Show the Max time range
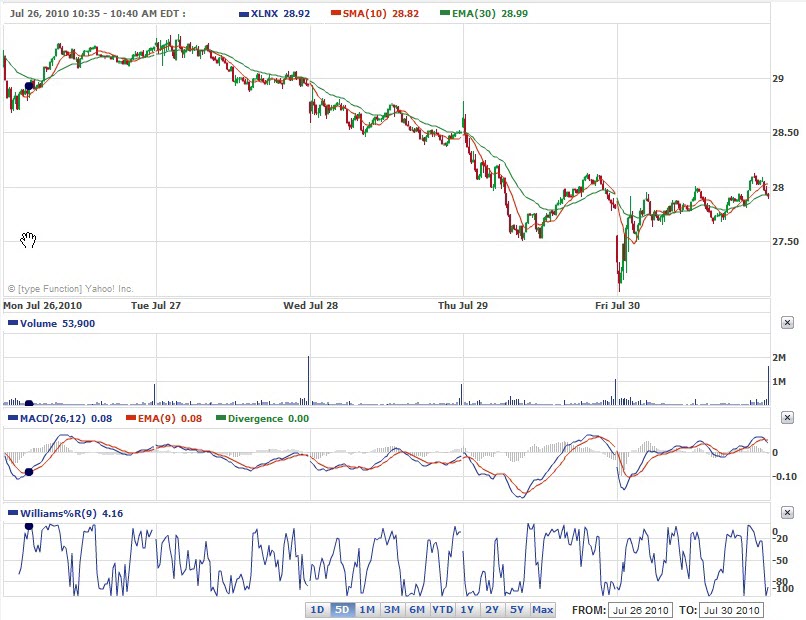806x620 pixels. pos(543,610)
